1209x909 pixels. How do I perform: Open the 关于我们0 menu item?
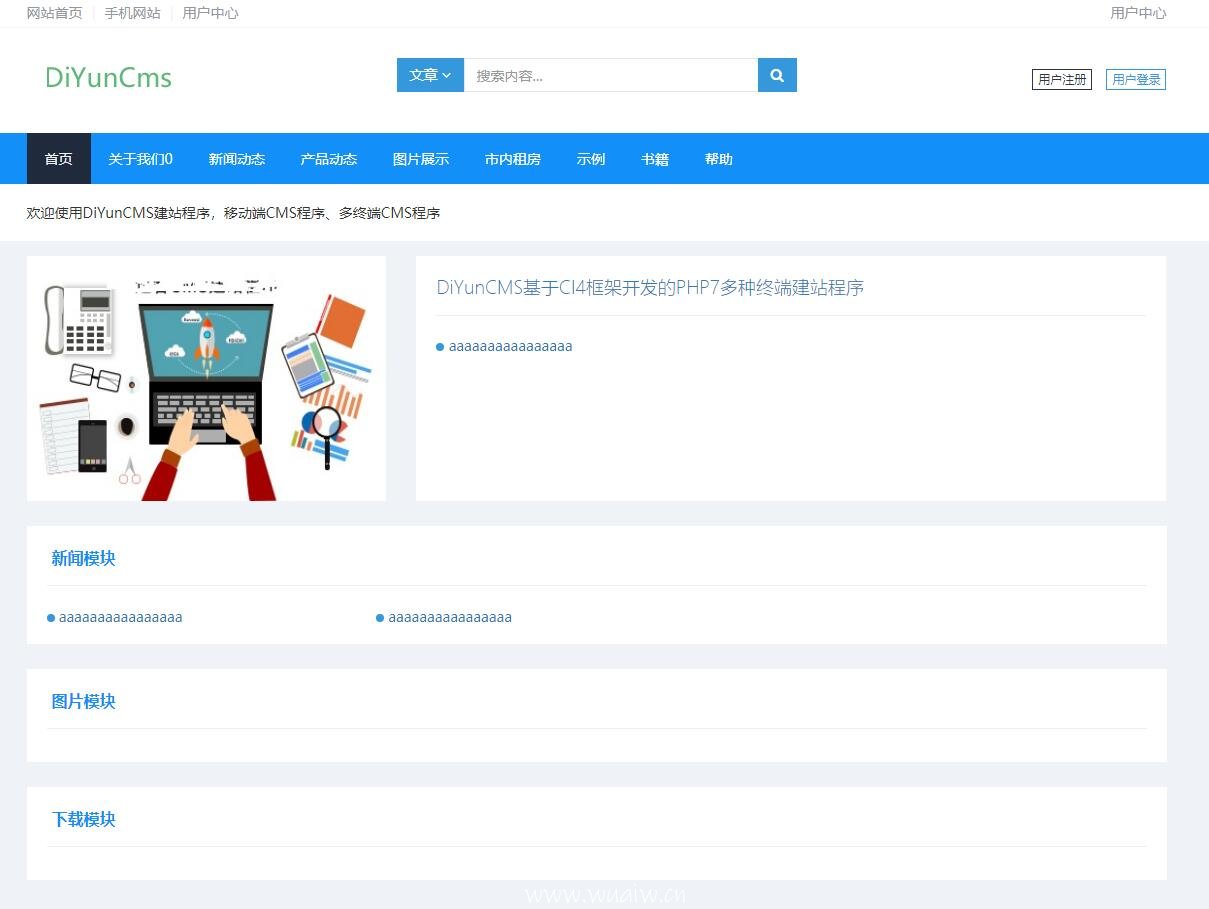pyautogui.click(x=139, y=158)
